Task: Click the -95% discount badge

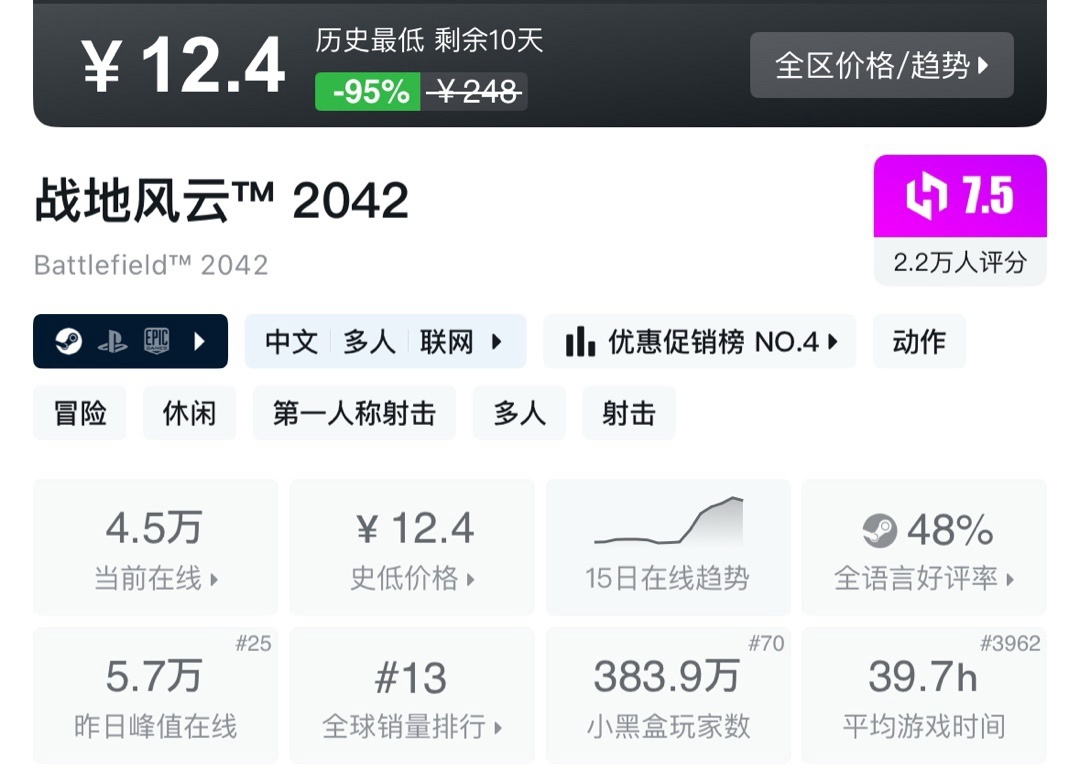Action: [x=368, y=92]
